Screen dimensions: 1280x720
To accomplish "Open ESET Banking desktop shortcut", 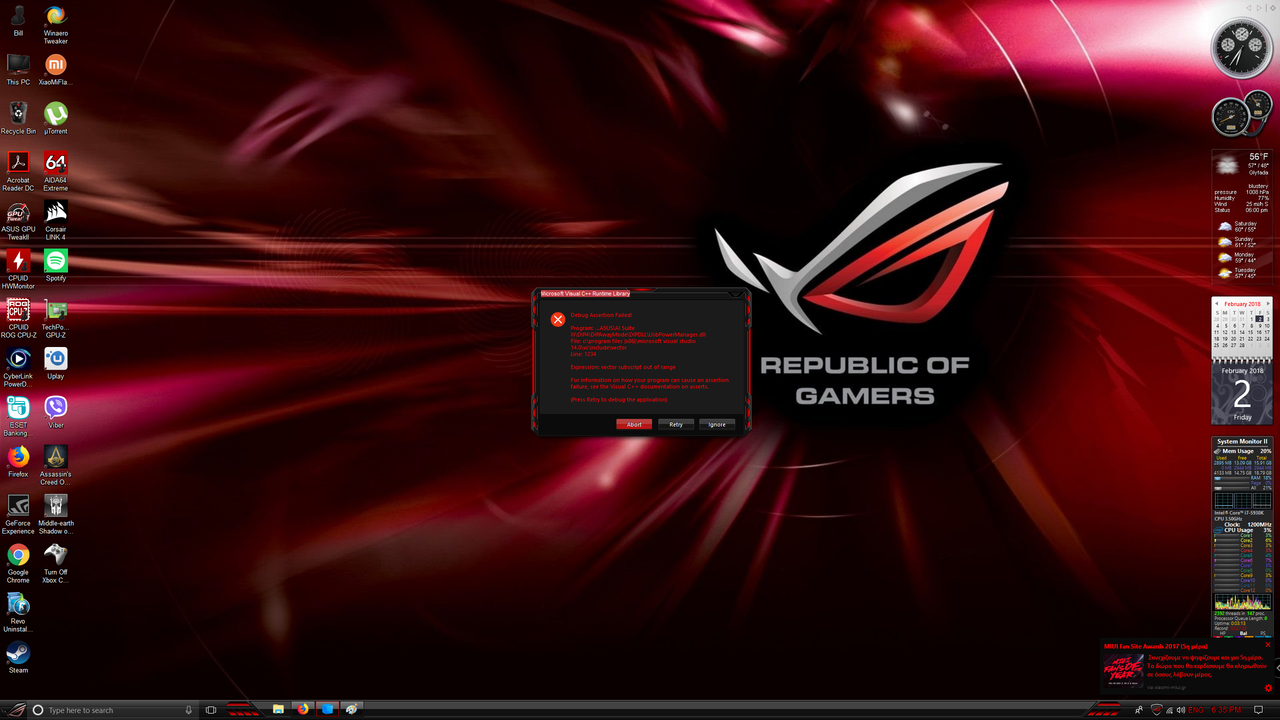I will coord(18,416).
